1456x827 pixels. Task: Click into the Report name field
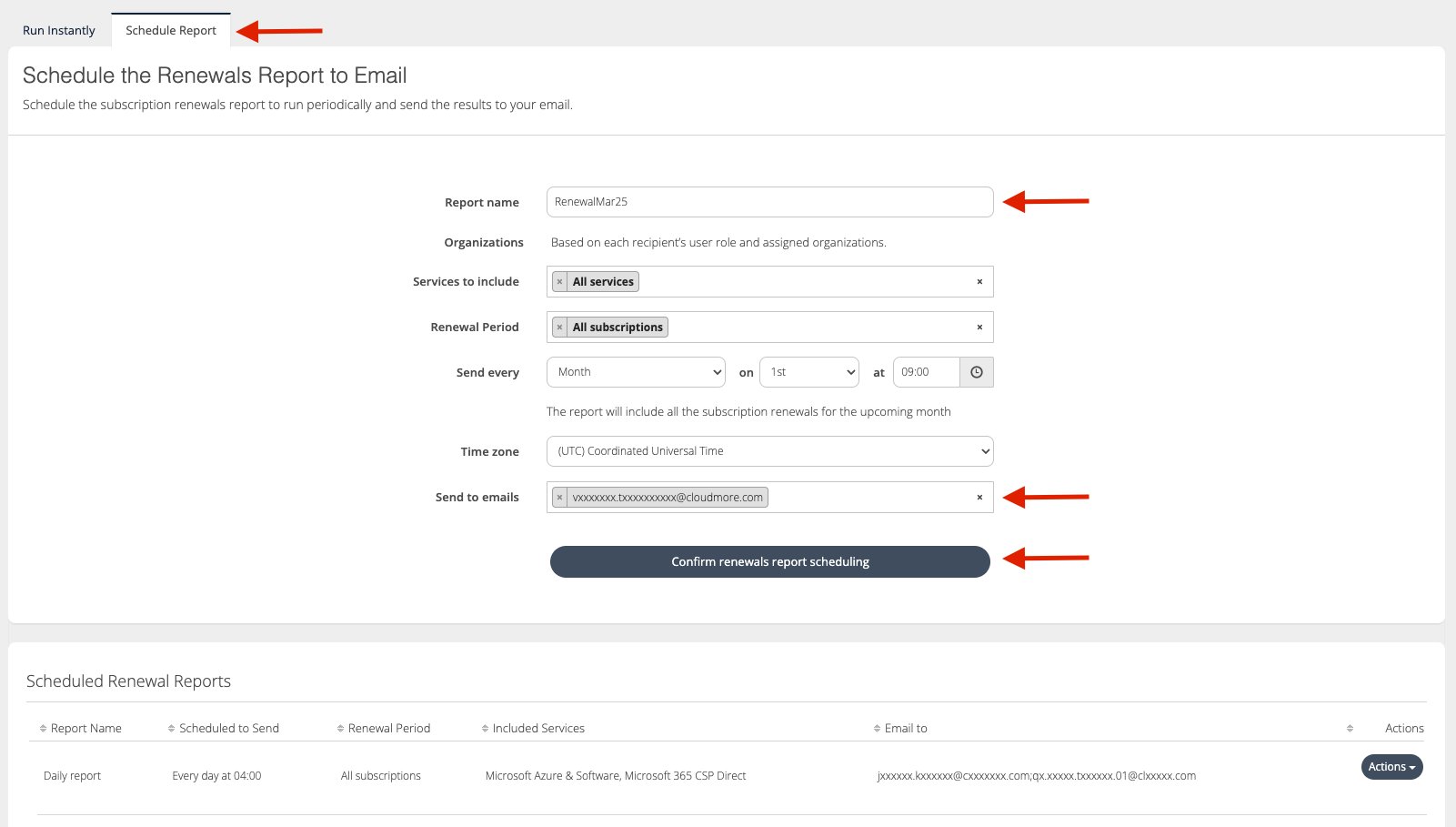tap(769, 202)
